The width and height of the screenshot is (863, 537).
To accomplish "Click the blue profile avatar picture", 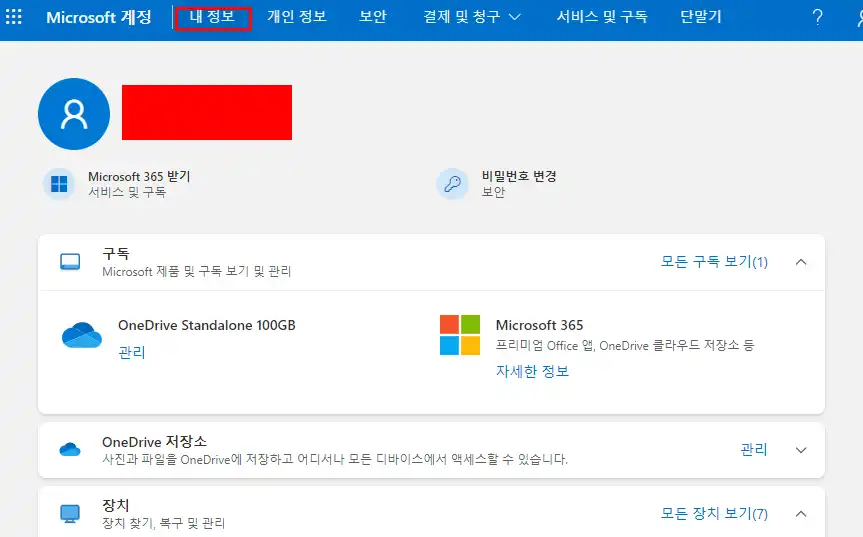I will pyautogui.click(x=74, y=114).
